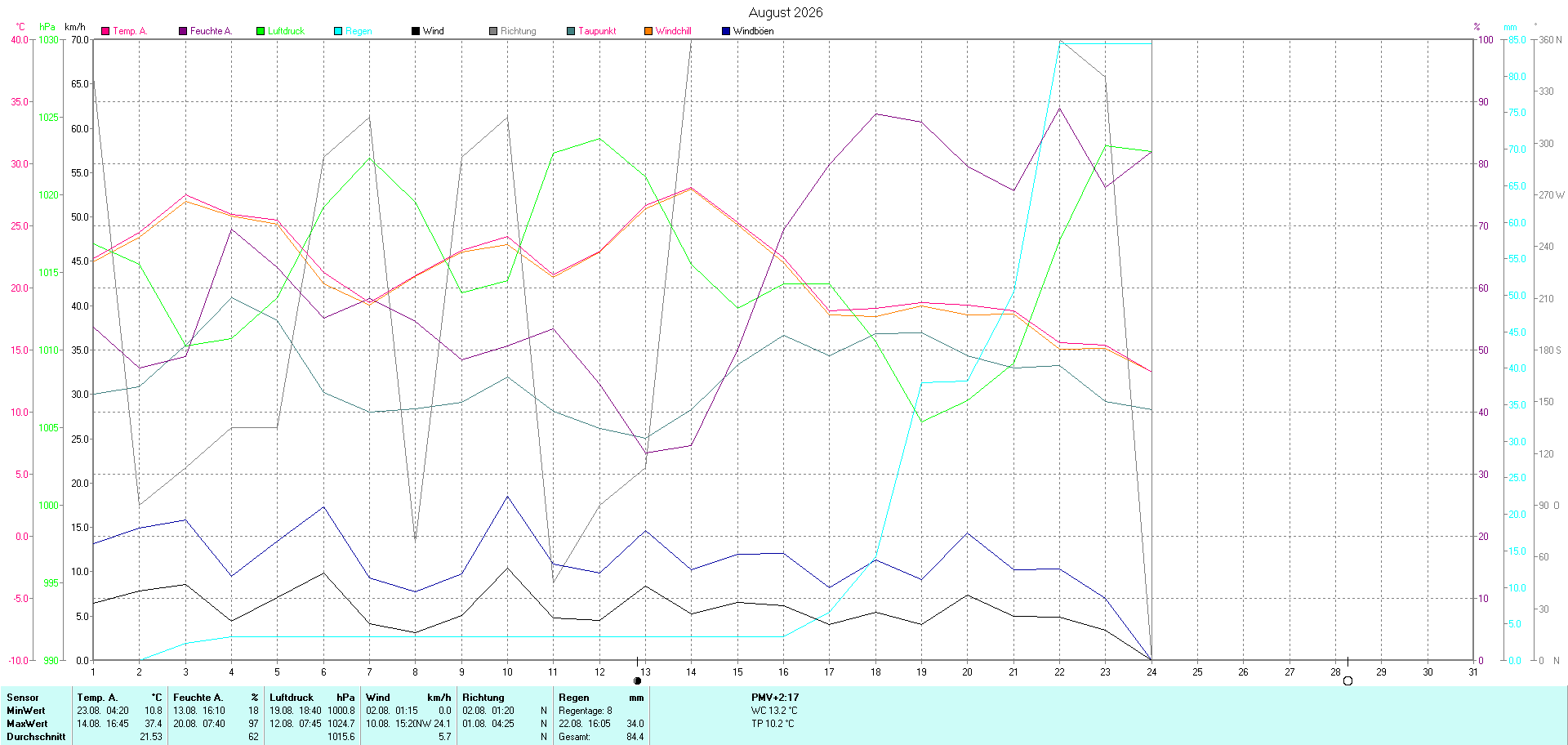
Task: Click the average pressure value "1015.6"
Action: point(341,737)
